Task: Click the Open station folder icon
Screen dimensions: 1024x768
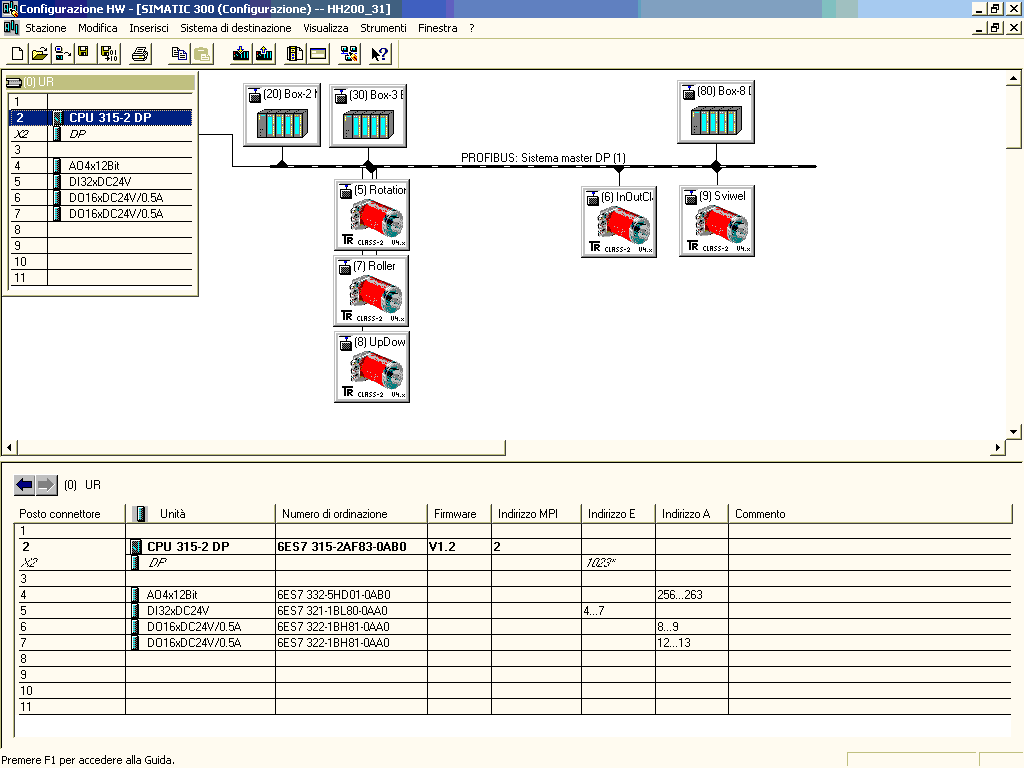Action: (39, 54)
